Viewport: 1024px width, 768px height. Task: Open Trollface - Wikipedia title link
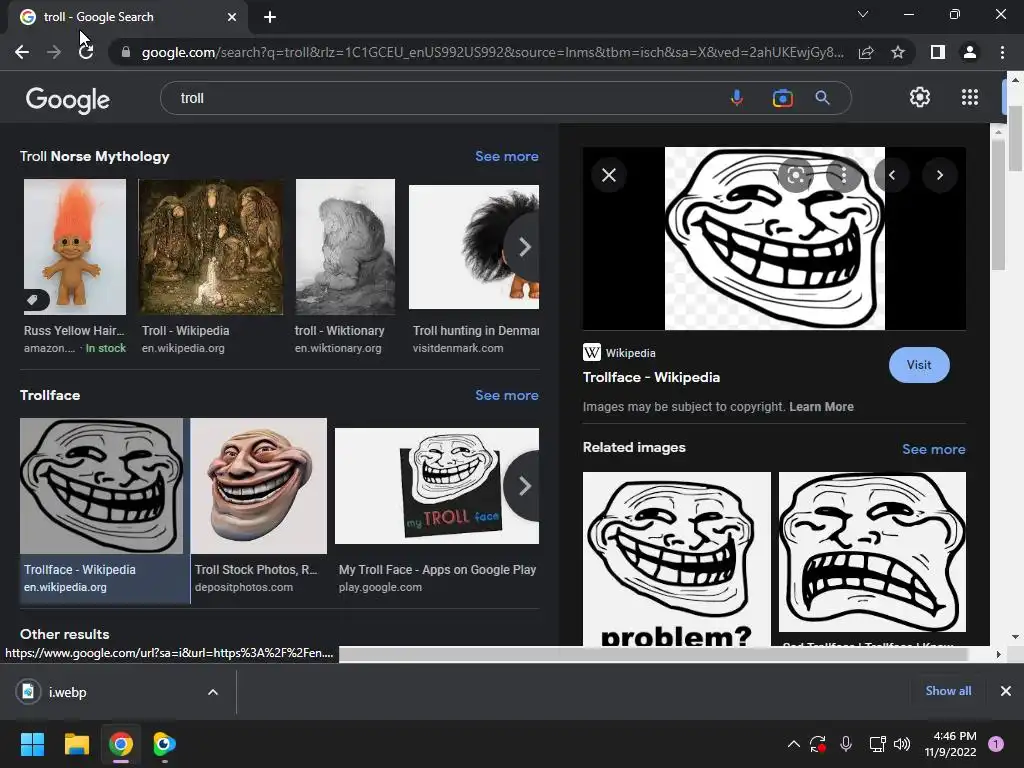651,377
